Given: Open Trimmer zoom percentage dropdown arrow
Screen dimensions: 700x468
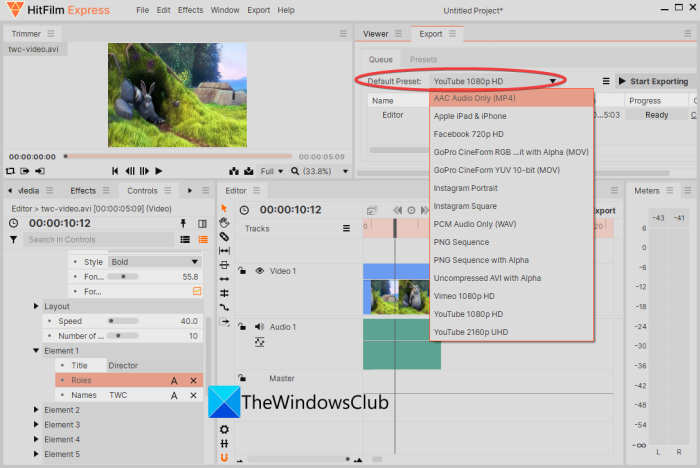Looking at the screenshot, I should pyautogui.click(x=345, y=171).
